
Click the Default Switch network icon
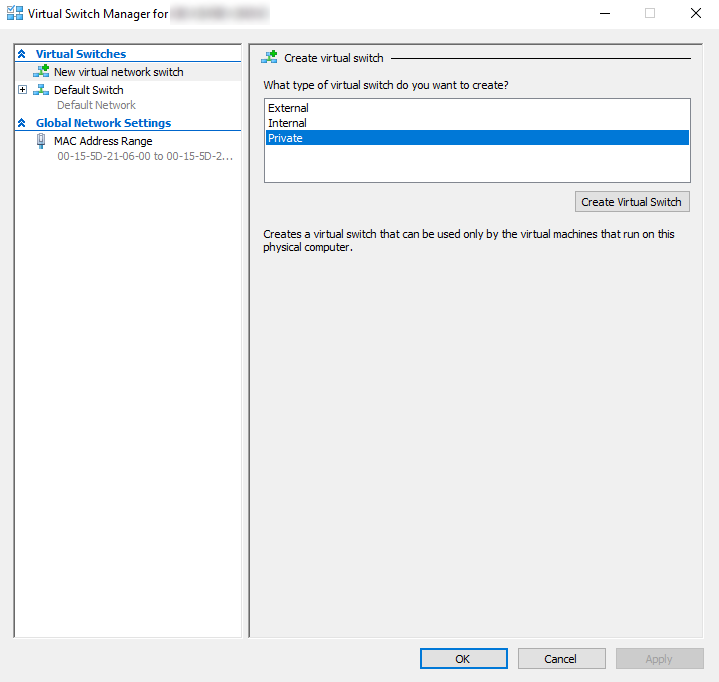[x=41, y=90]
